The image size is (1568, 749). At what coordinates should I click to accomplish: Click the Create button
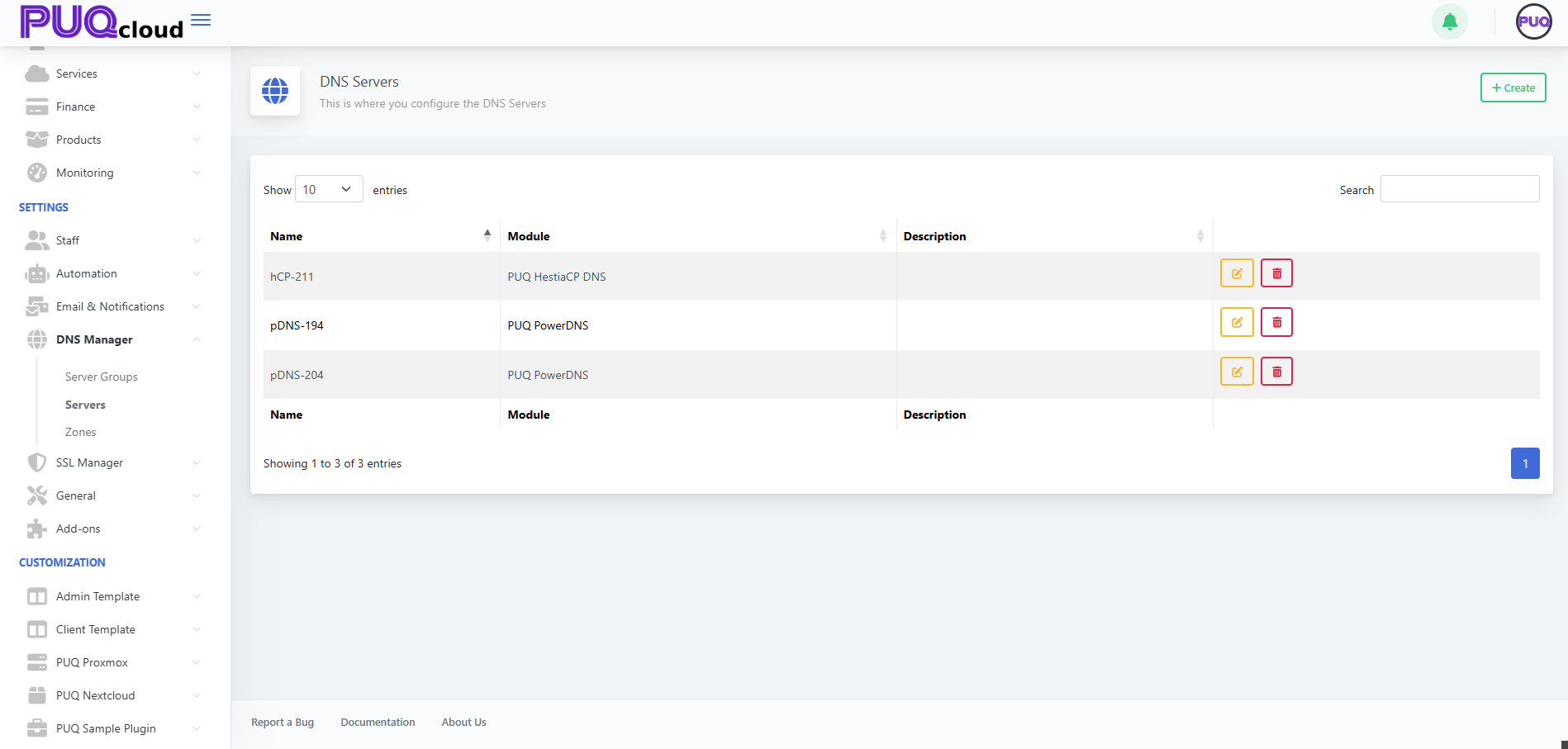point(1513,88)
